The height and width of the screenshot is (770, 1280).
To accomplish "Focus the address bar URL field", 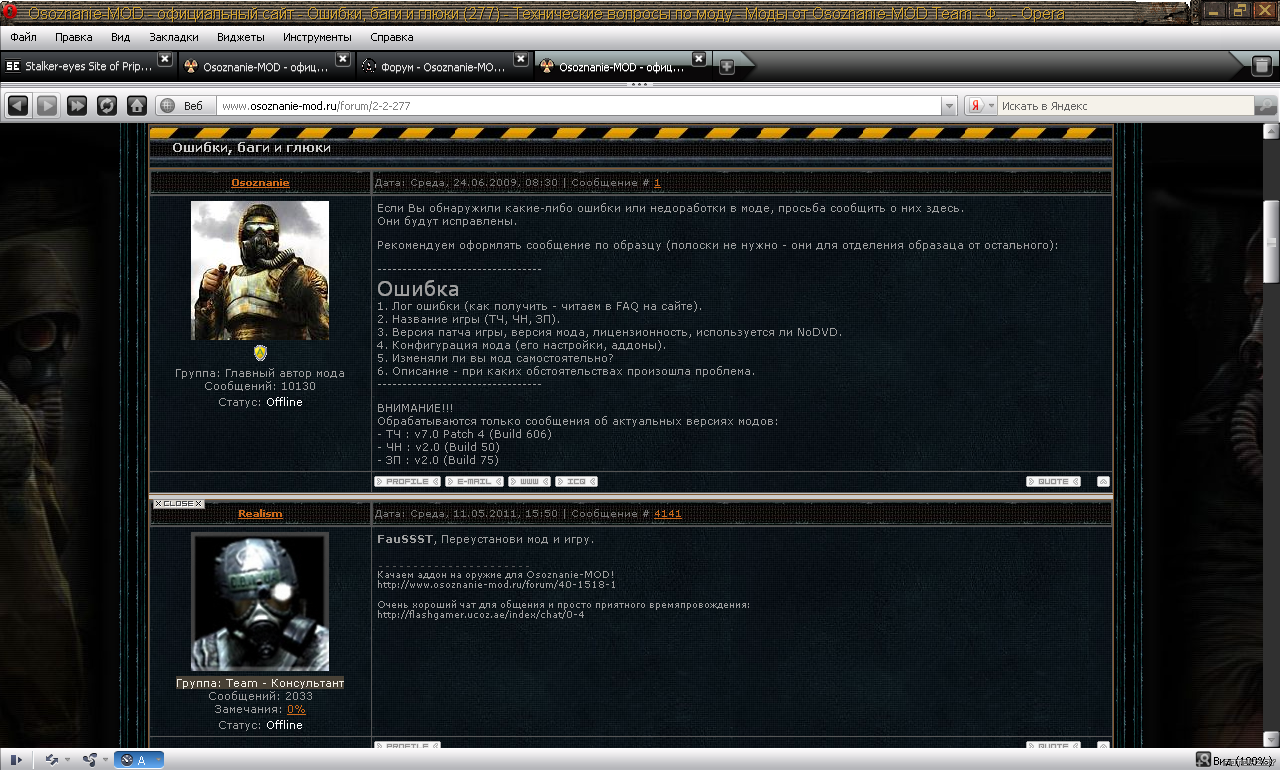I will click(578, 106).
